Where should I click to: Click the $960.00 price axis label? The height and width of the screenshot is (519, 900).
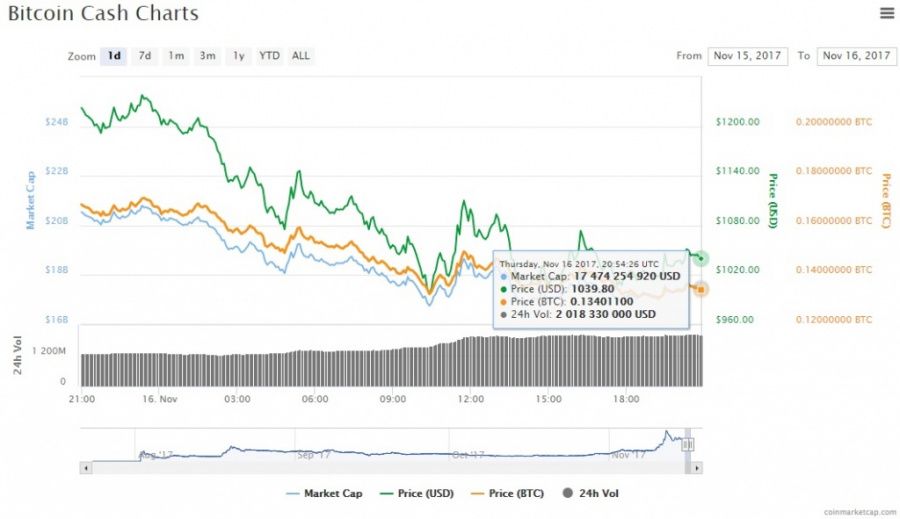735,319
